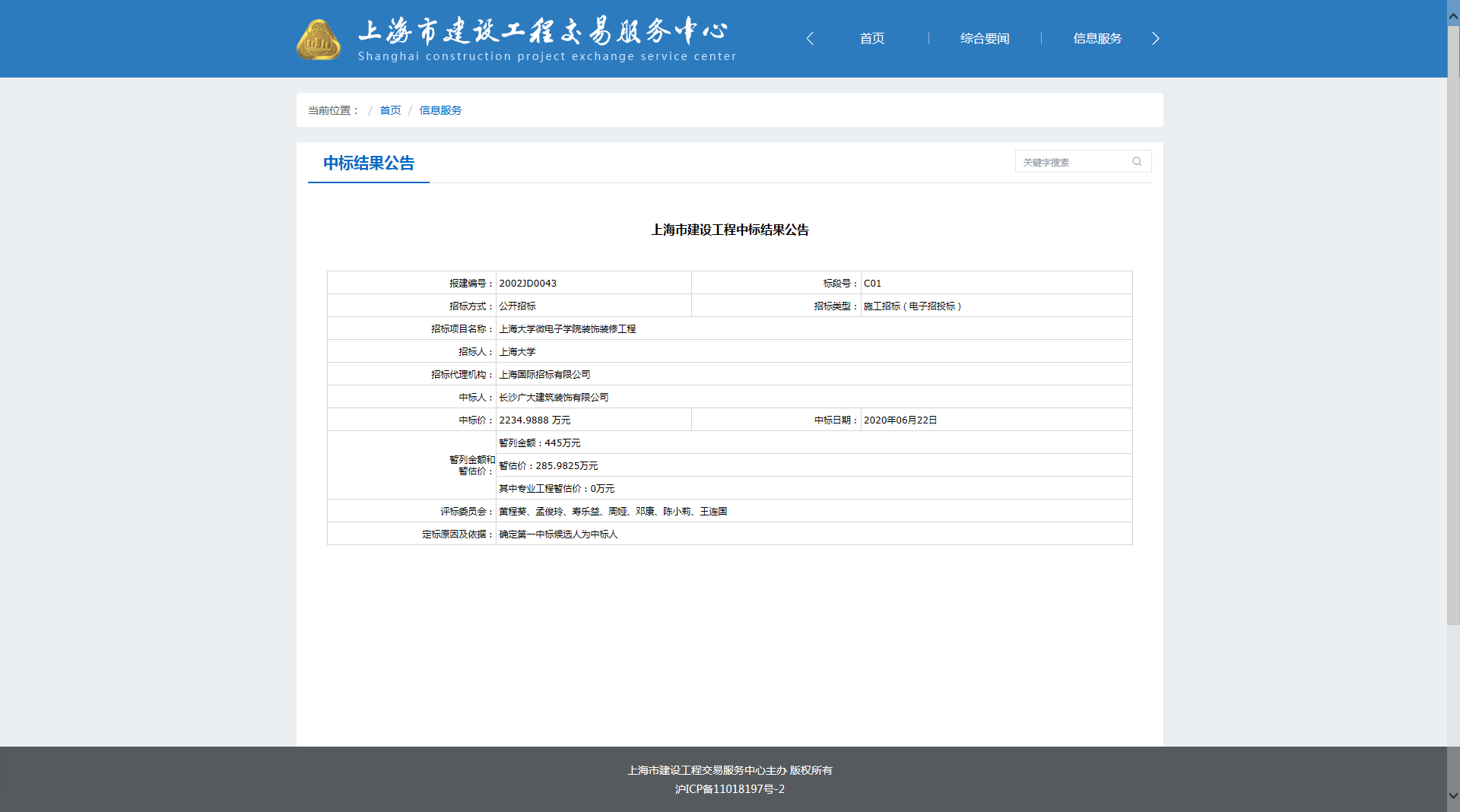Screen dimensions: 1460x812
Task: Click the scrollbar up arrow
Action: pyautogui.click(x=1453, y=15)
